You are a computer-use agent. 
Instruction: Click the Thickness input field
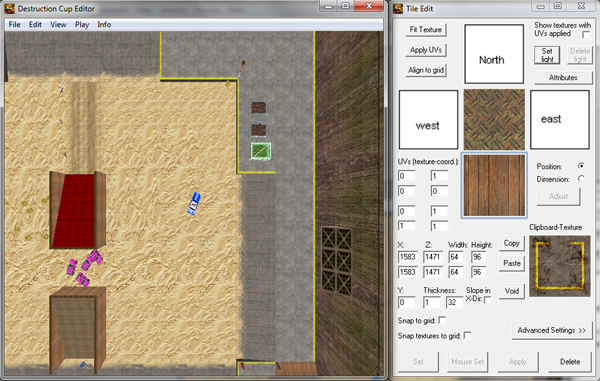pyautogui.click(x=431, y=303)
